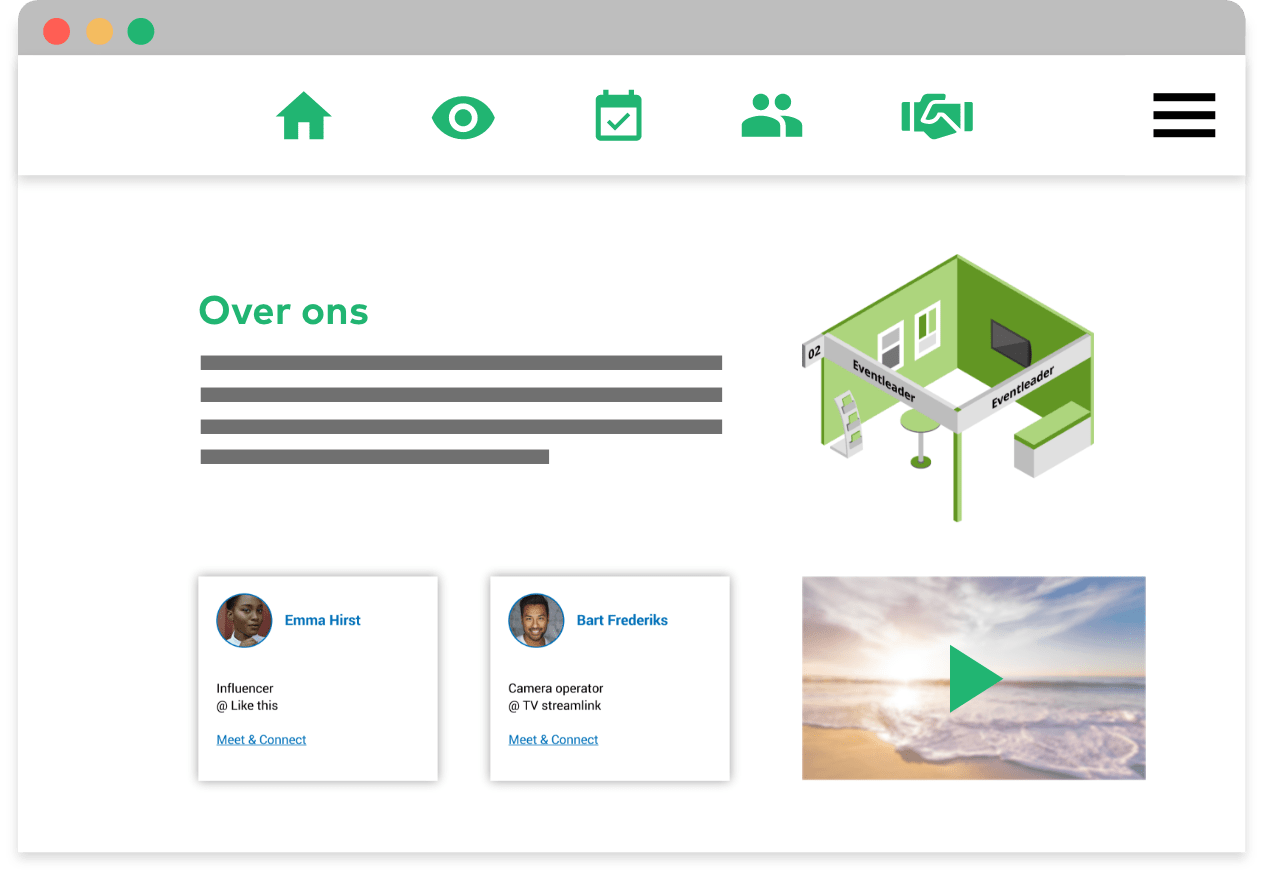
Task: Click the yellow minimize window button
Action: pyautogui.click(x=99, y=31)
